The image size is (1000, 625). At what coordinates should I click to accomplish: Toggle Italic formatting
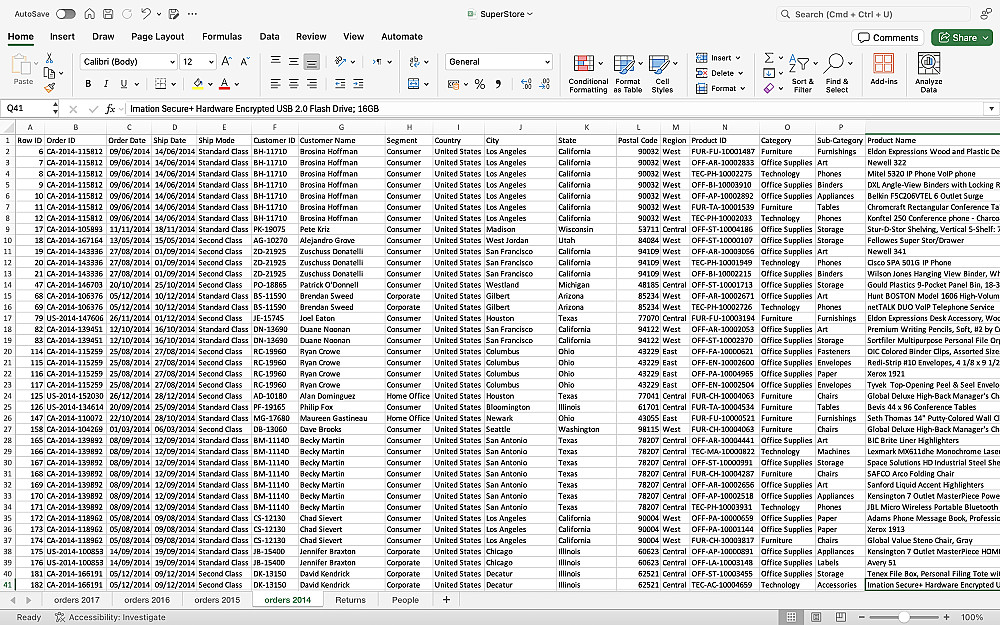106,84
